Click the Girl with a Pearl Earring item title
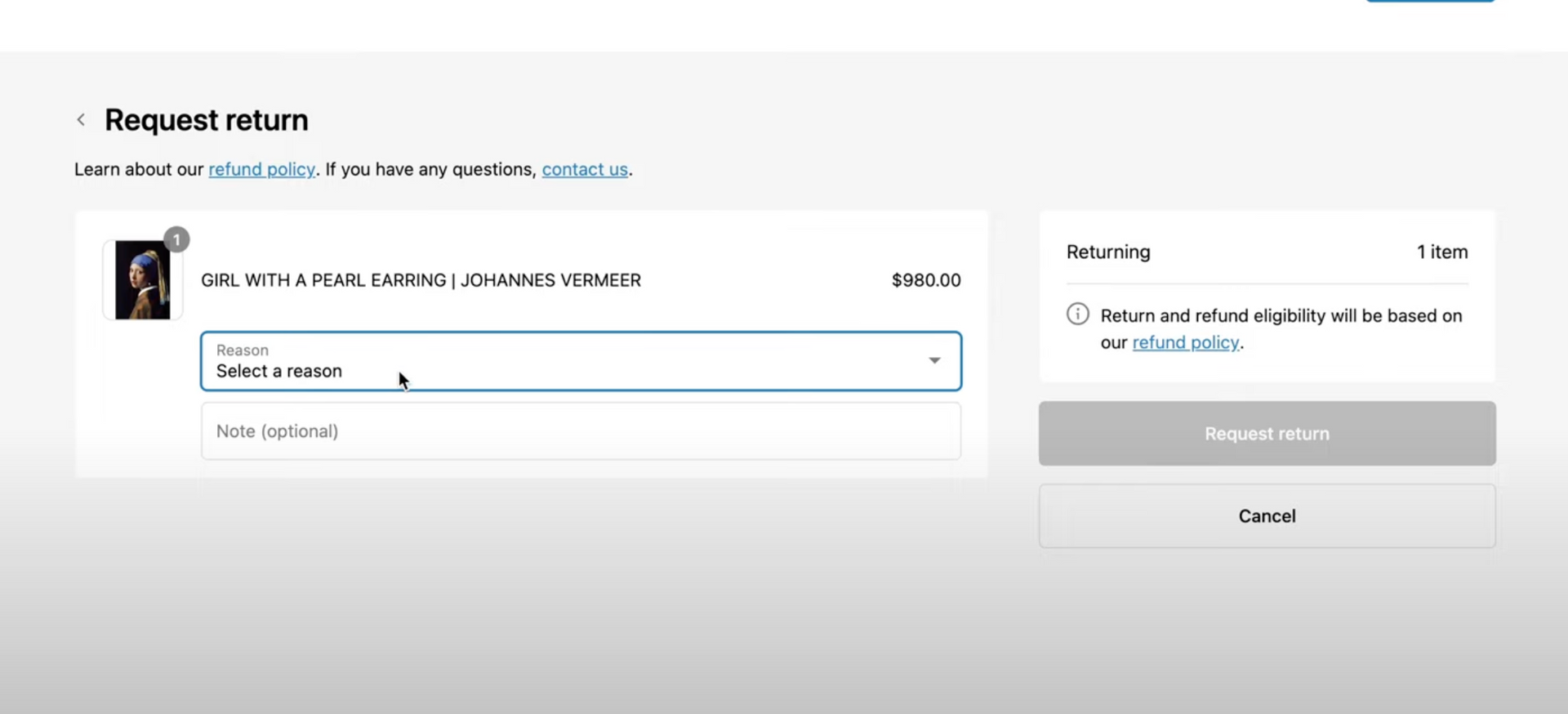 421,280
